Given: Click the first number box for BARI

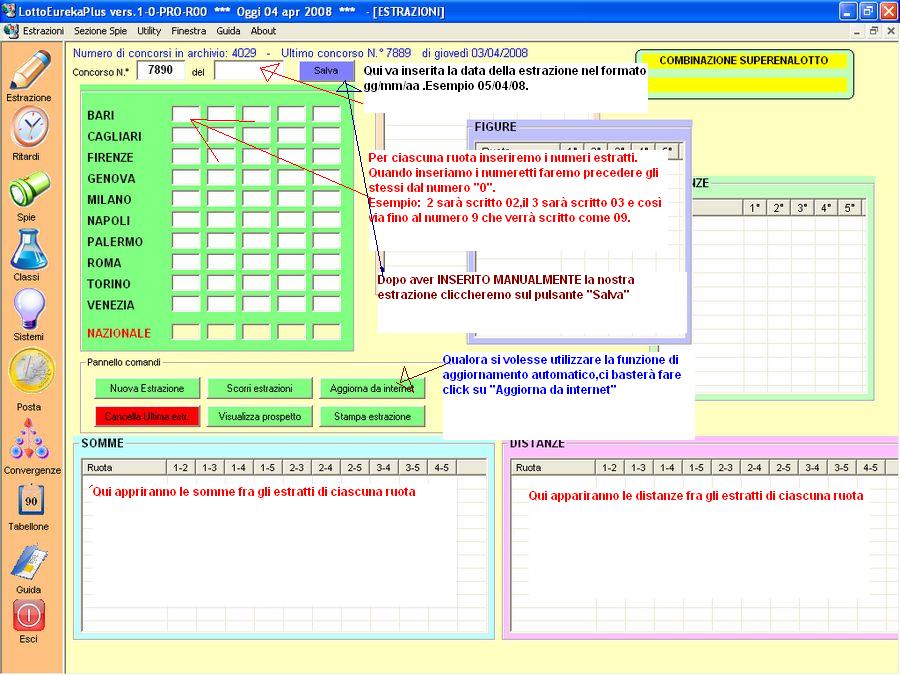Looking at the screenshot, I should click(x=186, y=114).
